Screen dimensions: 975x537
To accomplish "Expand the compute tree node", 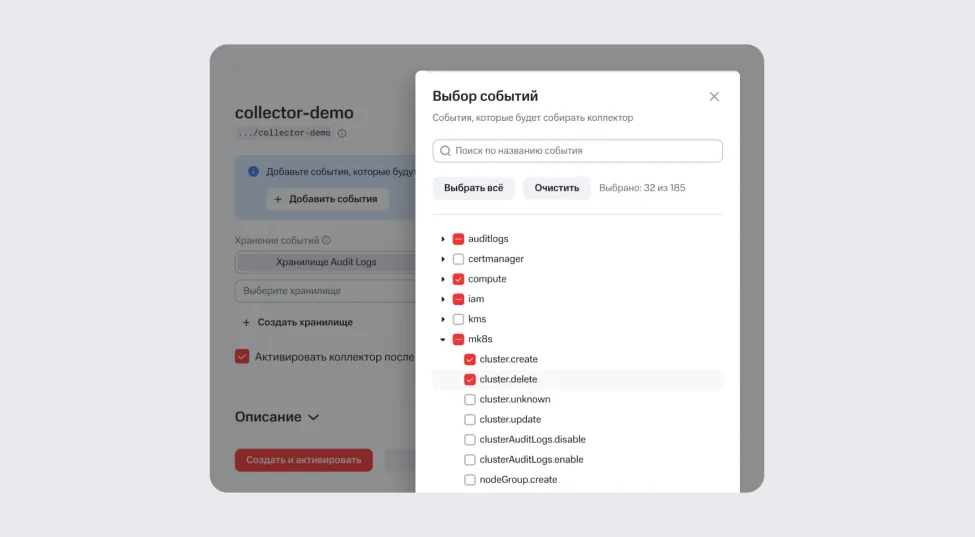I will [443, 279].
